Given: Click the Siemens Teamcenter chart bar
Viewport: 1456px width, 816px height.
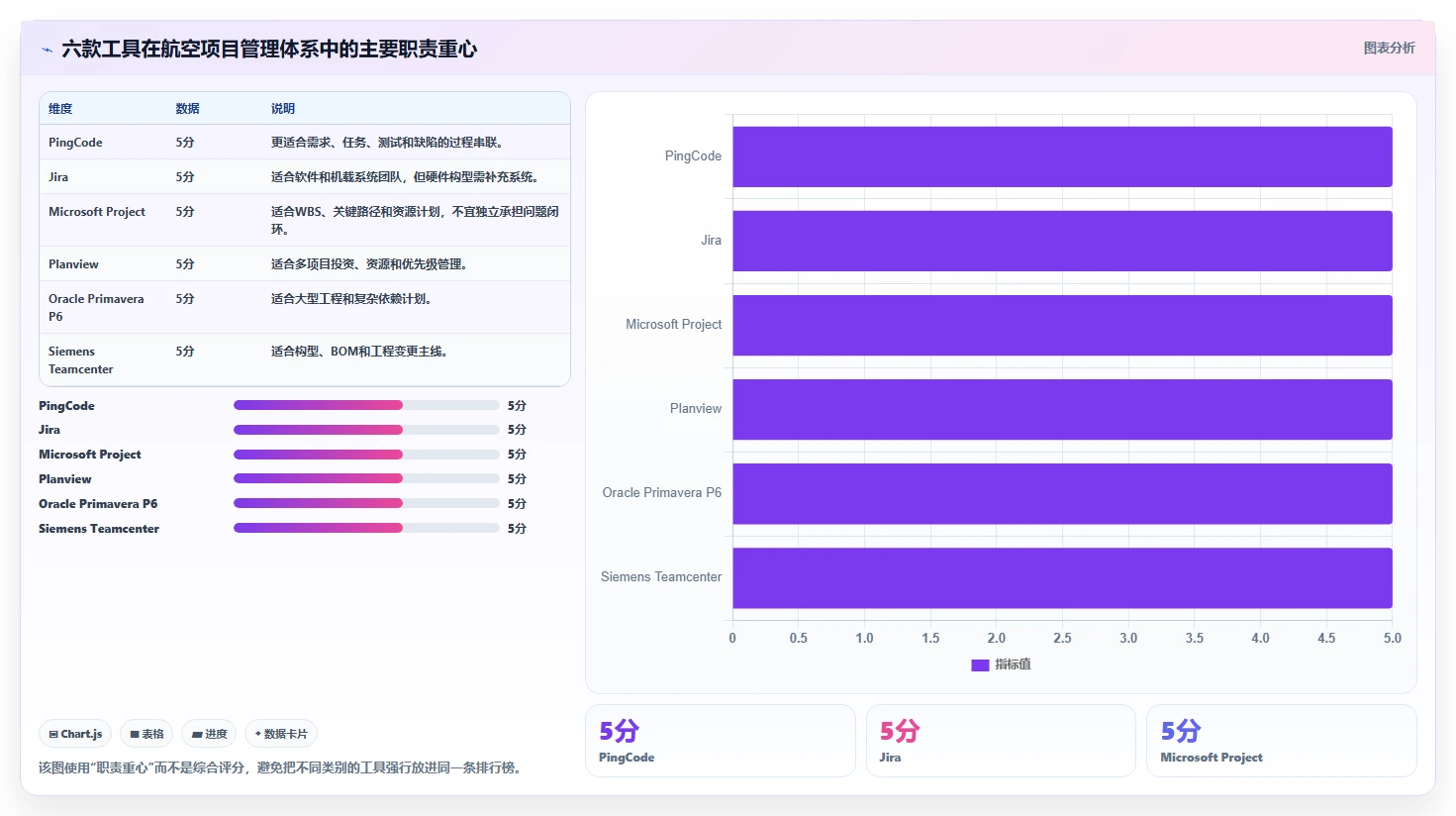Looking at the screenshot, I should click(x=1062, y=577).
